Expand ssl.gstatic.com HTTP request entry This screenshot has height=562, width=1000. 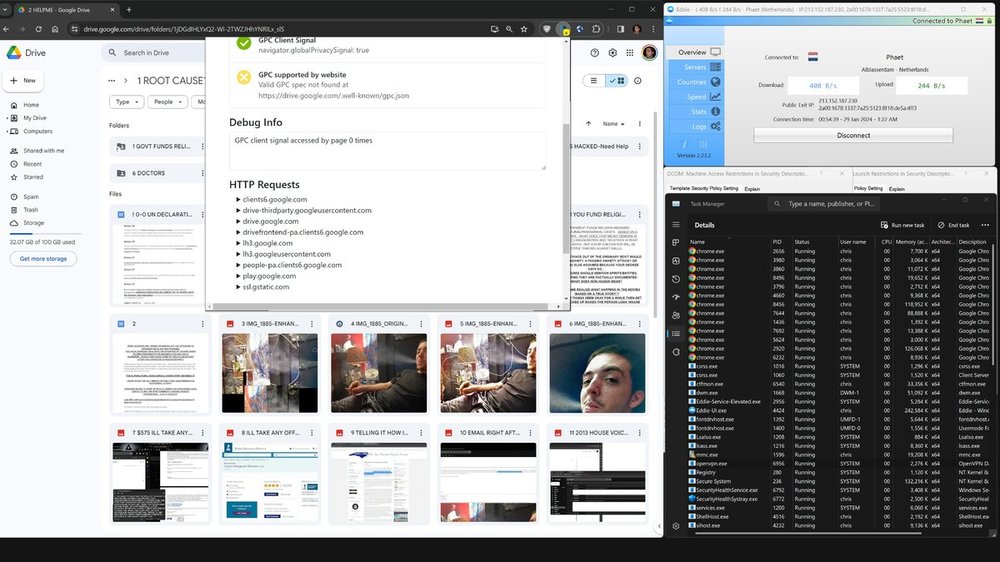[x=239, y=287]
